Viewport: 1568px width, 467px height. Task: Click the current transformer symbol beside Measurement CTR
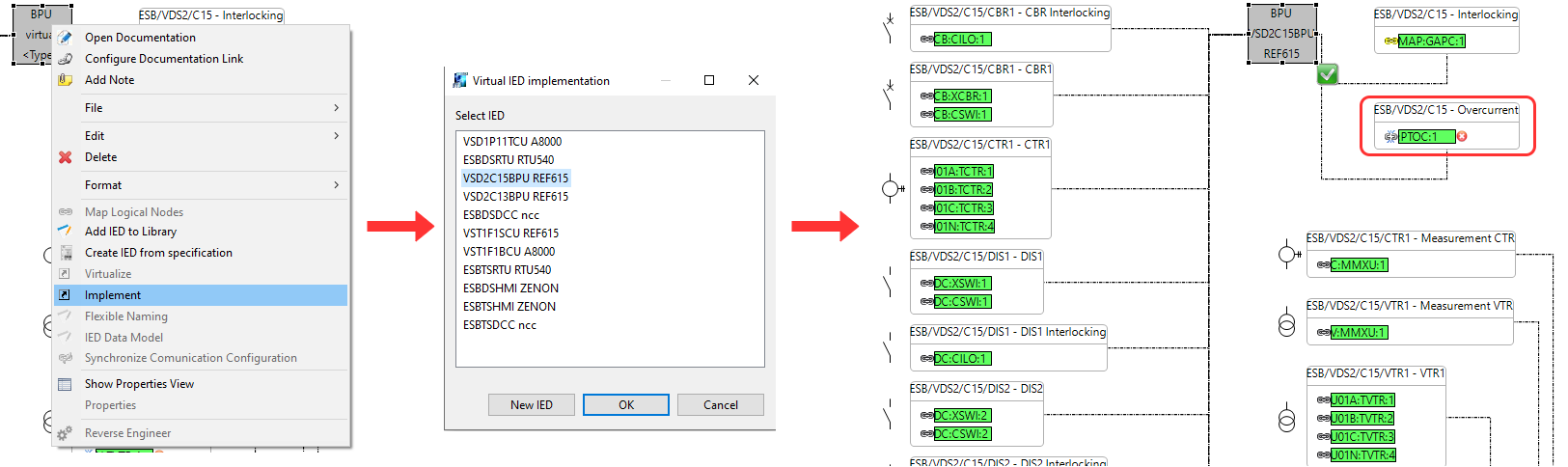(x=1287, y=255)
